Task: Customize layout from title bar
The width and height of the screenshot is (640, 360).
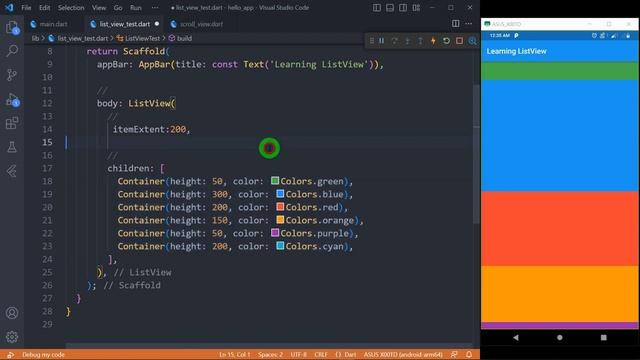Action: pyautogui.click(x=416, y=8)
